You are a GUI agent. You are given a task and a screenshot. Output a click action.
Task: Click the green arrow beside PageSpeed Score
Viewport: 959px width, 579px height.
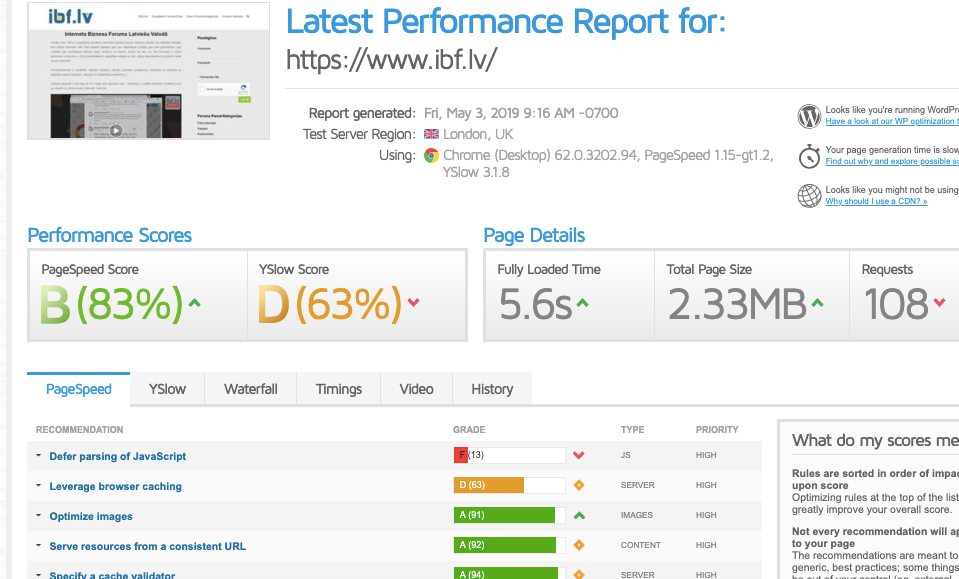[194, 302]
